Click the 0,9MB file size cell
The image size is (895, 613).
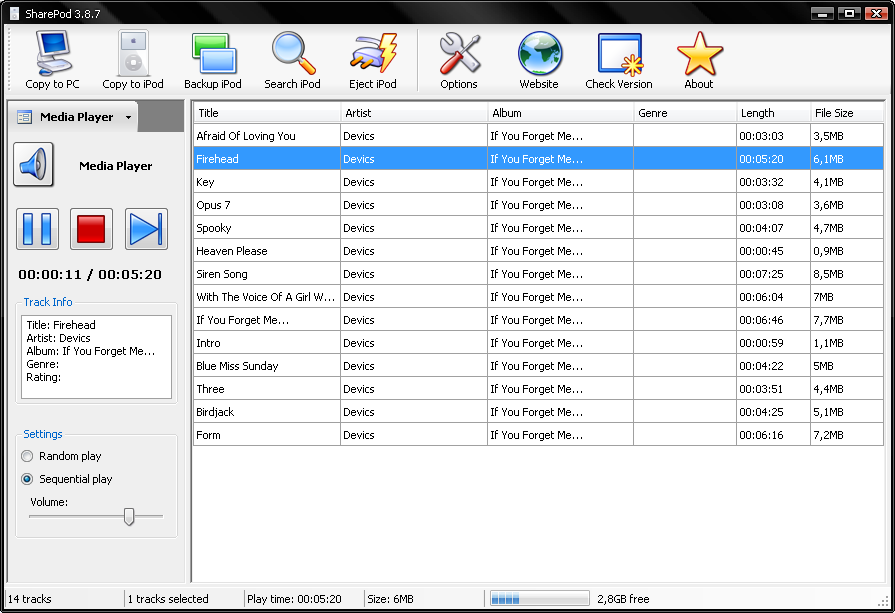coord(847,251)
